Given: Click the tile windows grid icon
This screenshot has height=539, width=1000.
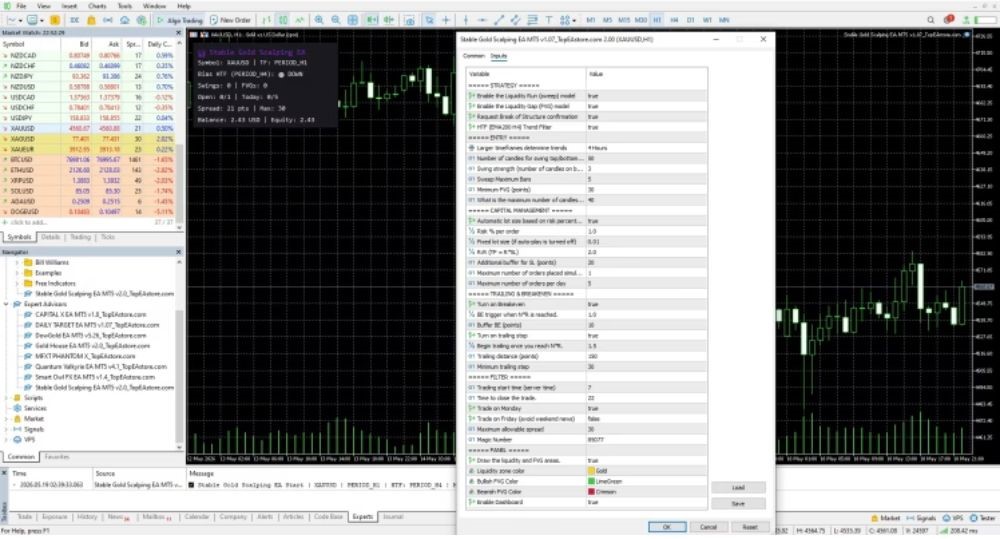Looking at the screenshot, I should [352, 20].
